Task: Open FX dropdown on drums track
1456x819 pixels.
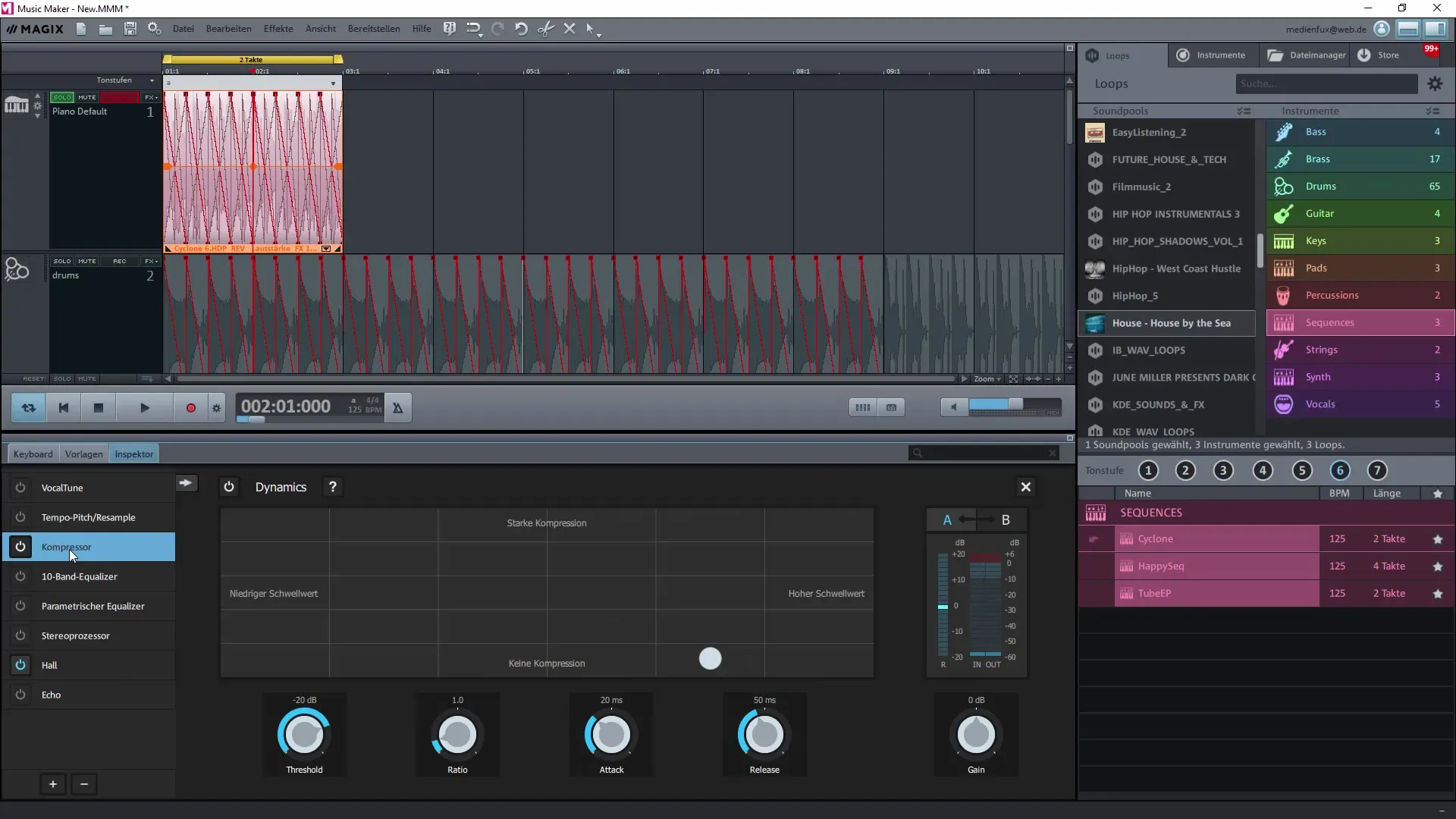Action: tap(151, 261)
